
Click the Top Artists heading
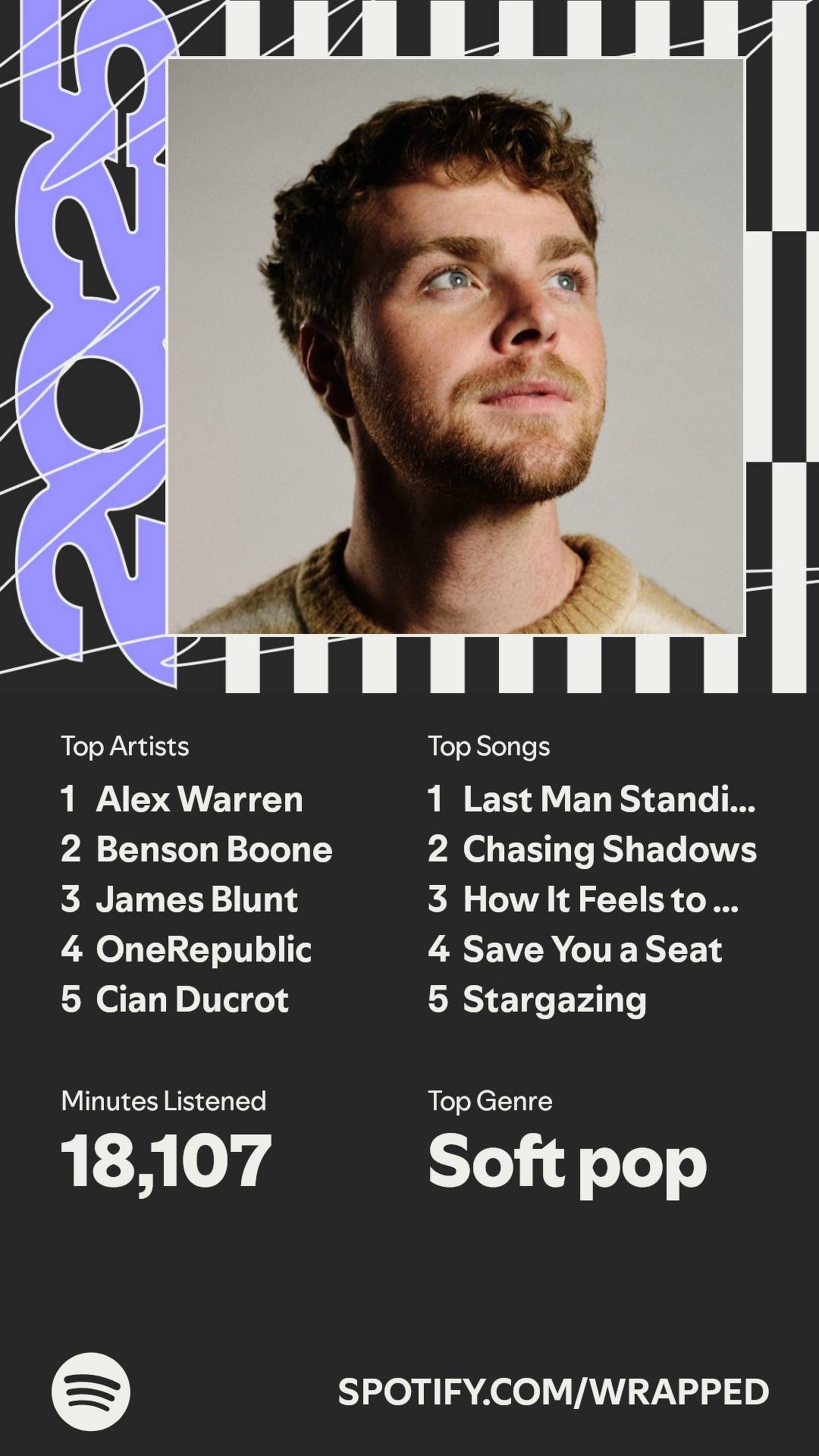[125, 746]
